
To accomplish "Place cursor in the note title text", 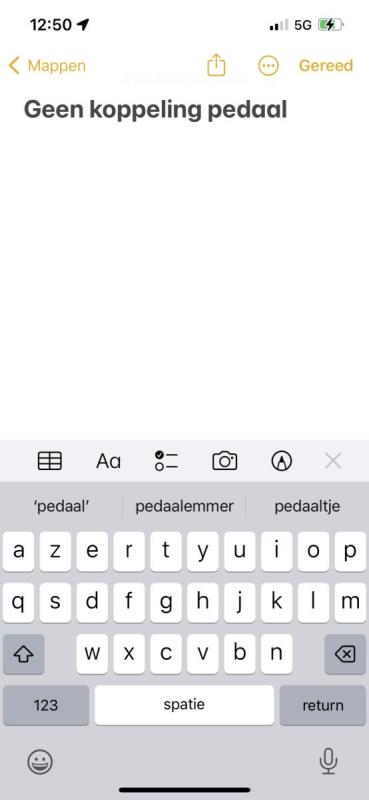I will [x=156, y=110].
